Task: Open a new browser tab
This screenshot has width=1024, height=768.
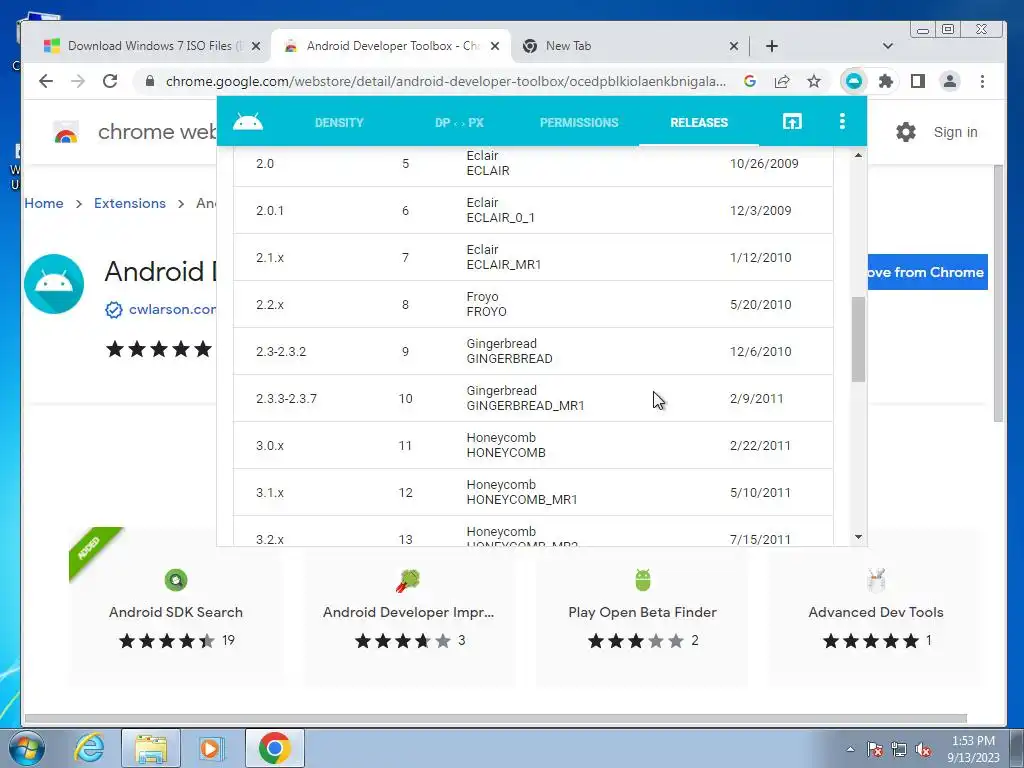Action: pyautogui.click(x=772, y=46)
